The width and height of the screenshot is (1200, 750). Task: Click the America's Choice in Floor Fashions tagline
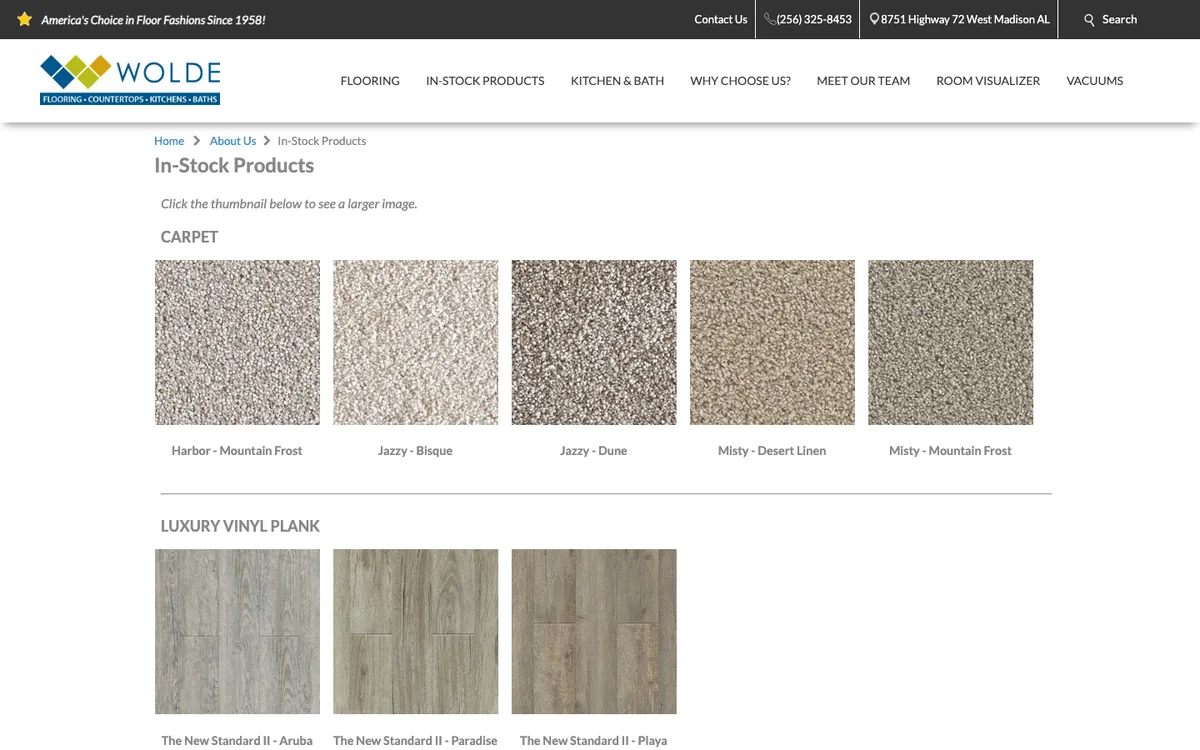point(153,20)
